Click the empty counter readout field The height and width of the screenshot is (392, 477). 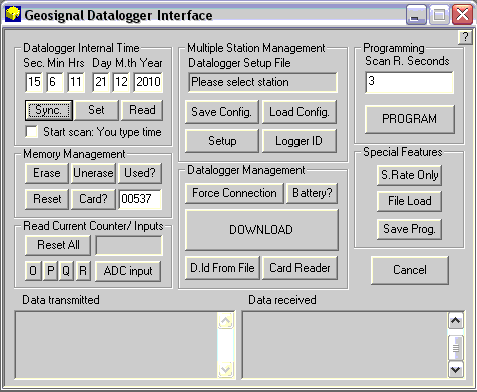(129, 245)
